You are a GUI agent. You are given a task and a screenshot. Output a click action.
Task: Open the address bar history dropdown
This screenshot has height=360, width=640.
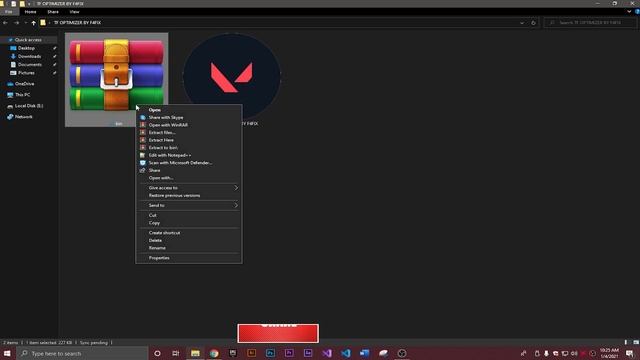(522, 23)
